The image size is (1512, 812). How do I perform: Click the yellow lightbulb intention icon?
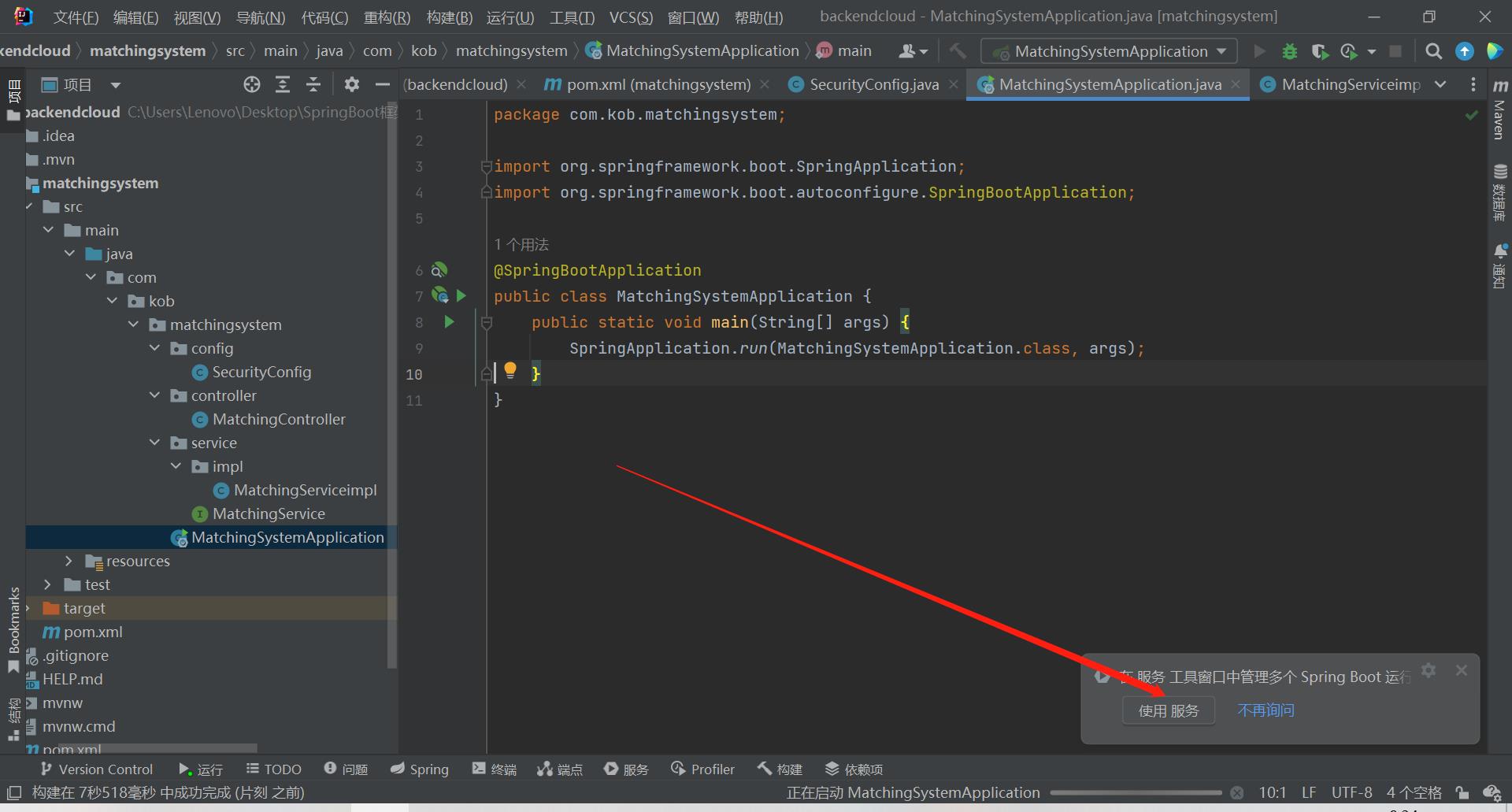coord(510,370)
